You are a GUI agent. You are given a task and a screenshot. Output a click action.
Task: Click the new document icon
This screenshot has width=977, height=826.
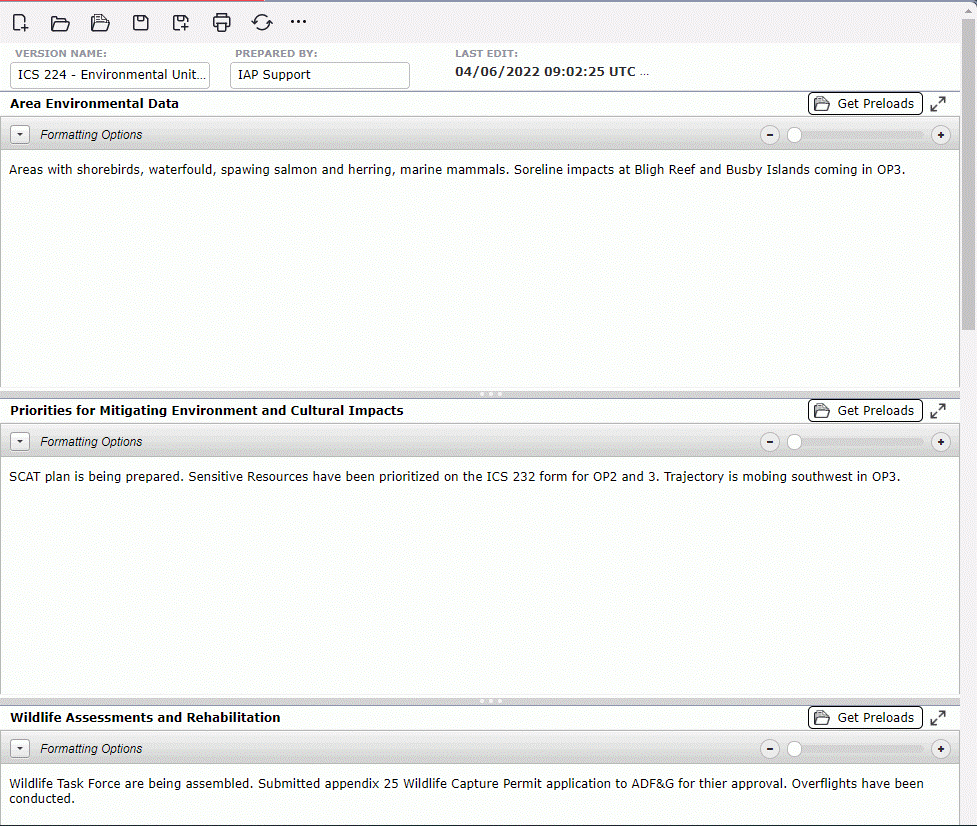(20, 23)
